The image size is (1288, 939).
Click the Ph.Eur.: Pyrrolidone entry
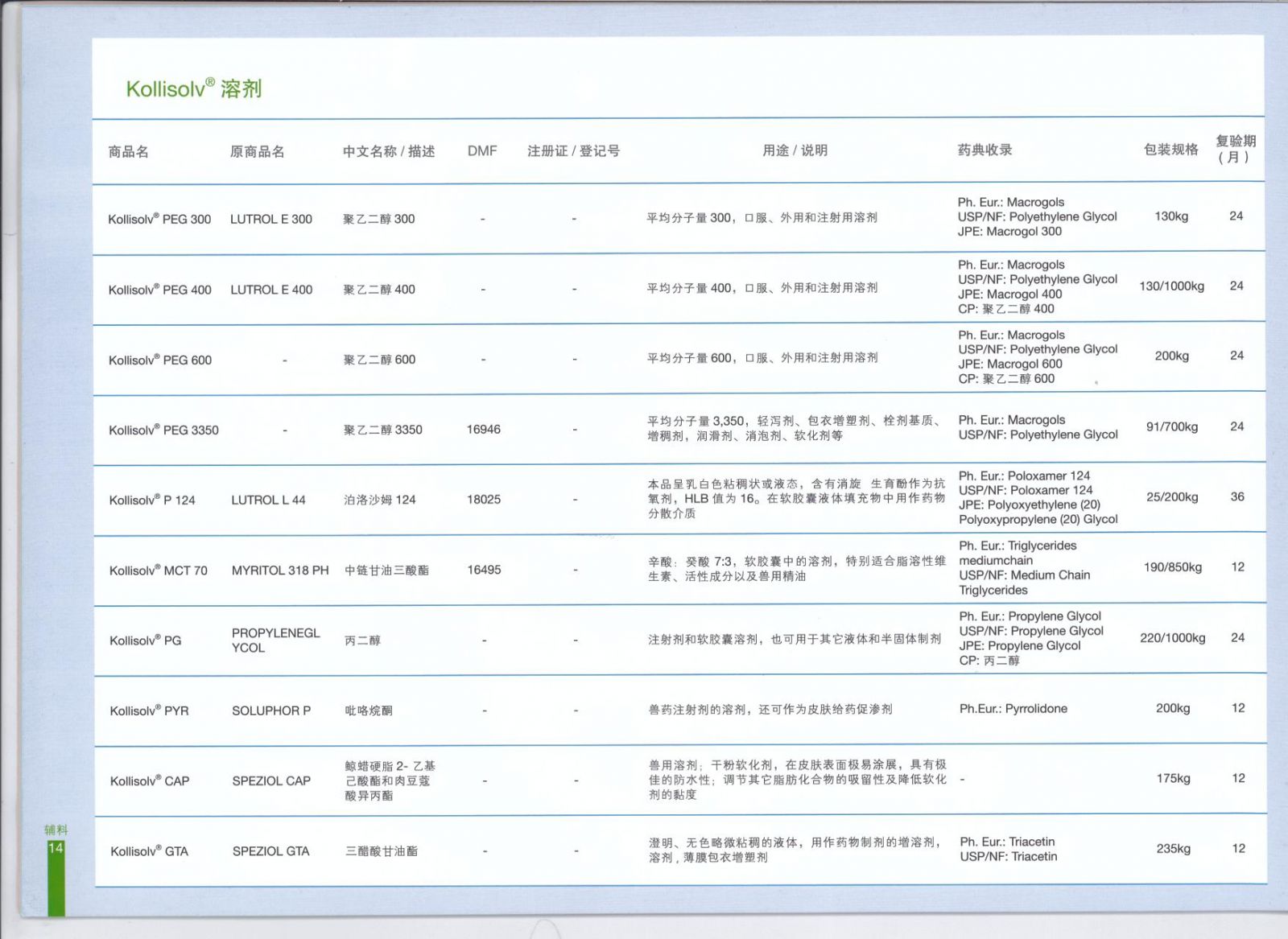[x=1013, y=708]
